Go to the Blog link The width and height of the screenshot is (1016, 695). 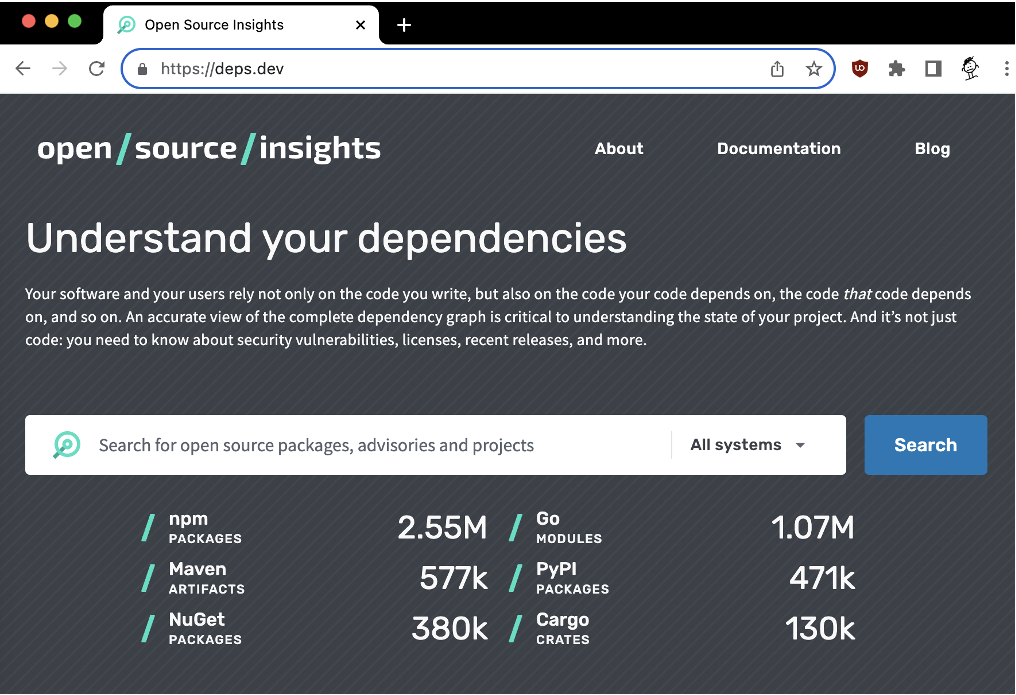click(x=932, y=149)
